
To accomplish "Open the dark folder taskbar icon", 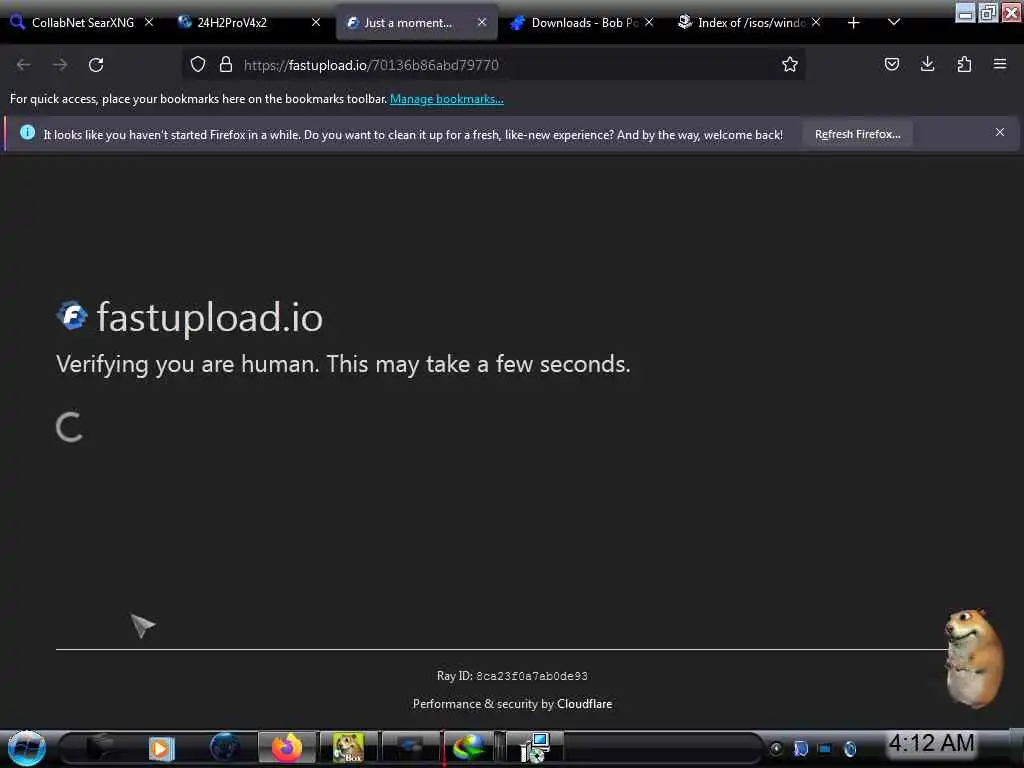I will (100, 748).
